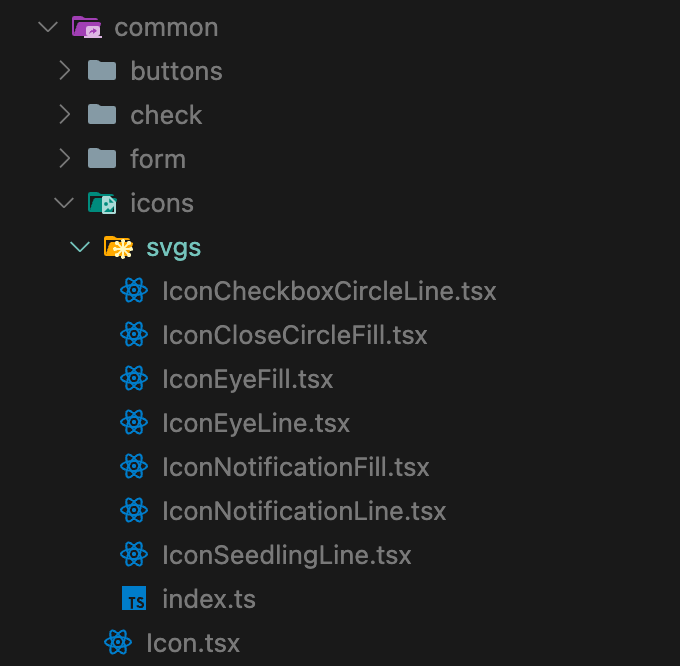Select IconSeedlingLine.tsx in the tree

pyautogui.click(x=286, y=555)
